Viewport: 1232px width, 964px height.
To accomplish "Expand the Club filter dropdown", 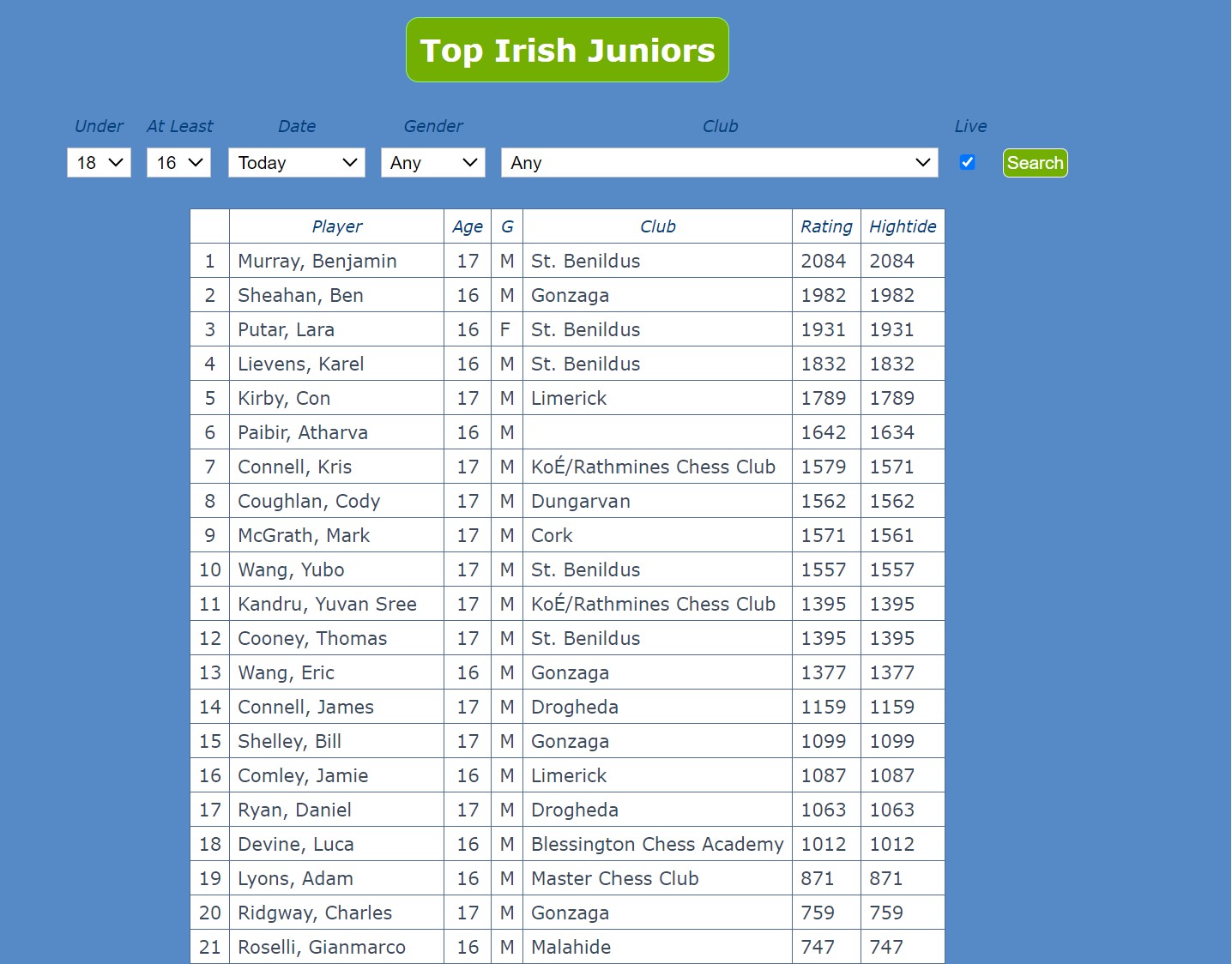I will point(719,162).
